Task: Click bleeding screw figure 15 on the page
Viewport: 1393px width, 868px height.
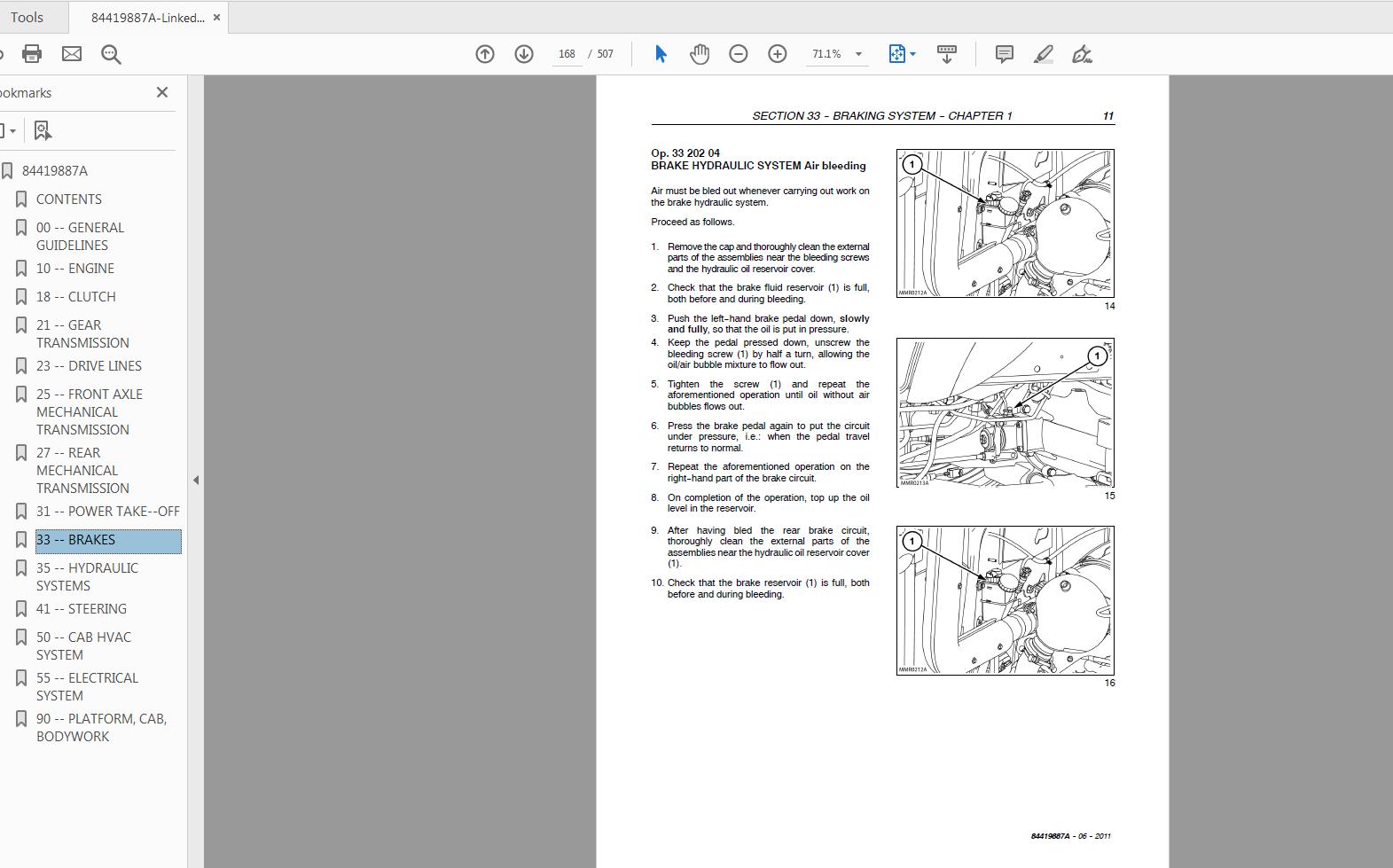Action: pos(1006,412)
